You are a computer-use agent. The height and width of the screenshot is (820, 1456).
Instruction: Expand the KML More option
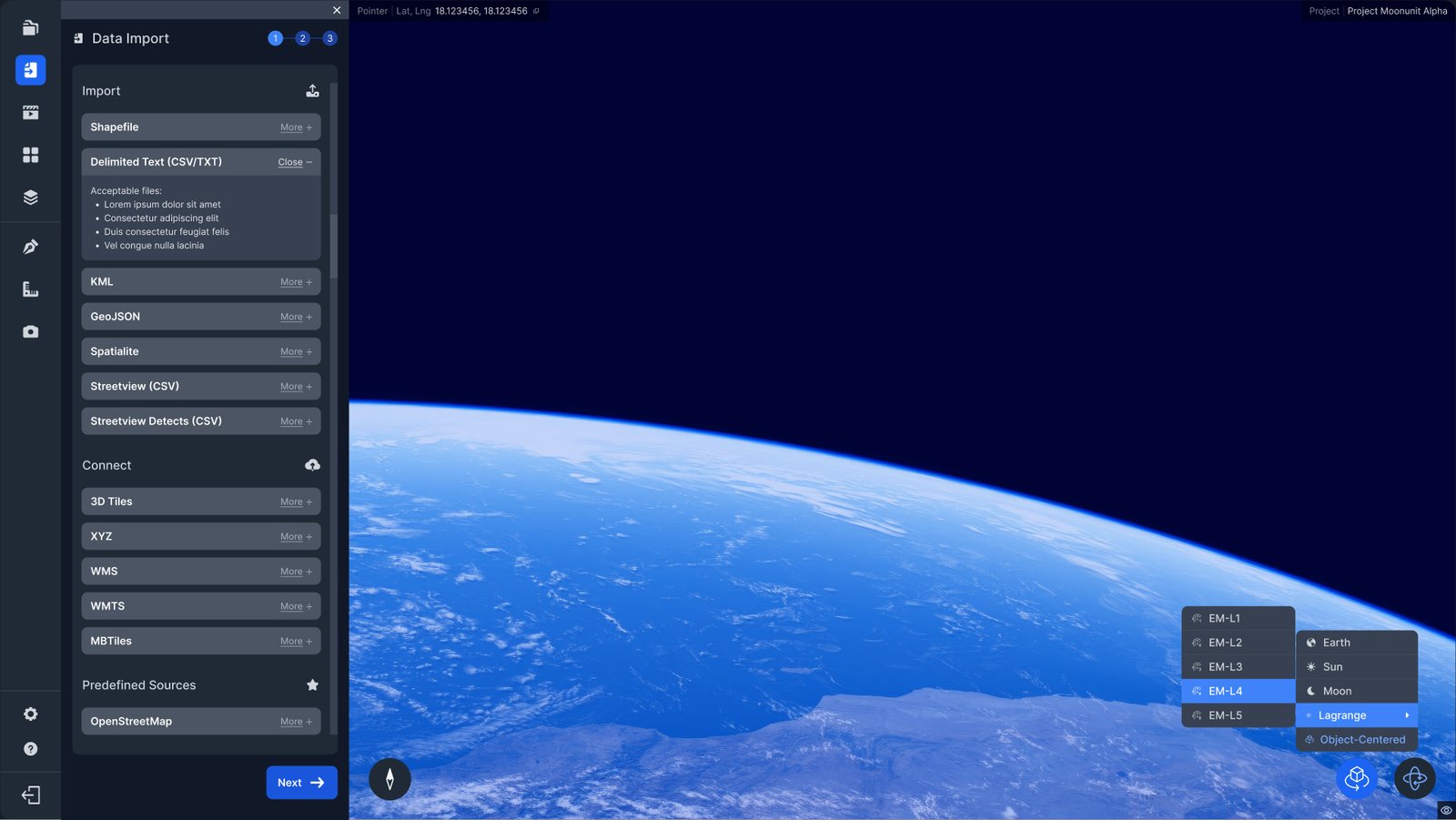coord(296,282)
